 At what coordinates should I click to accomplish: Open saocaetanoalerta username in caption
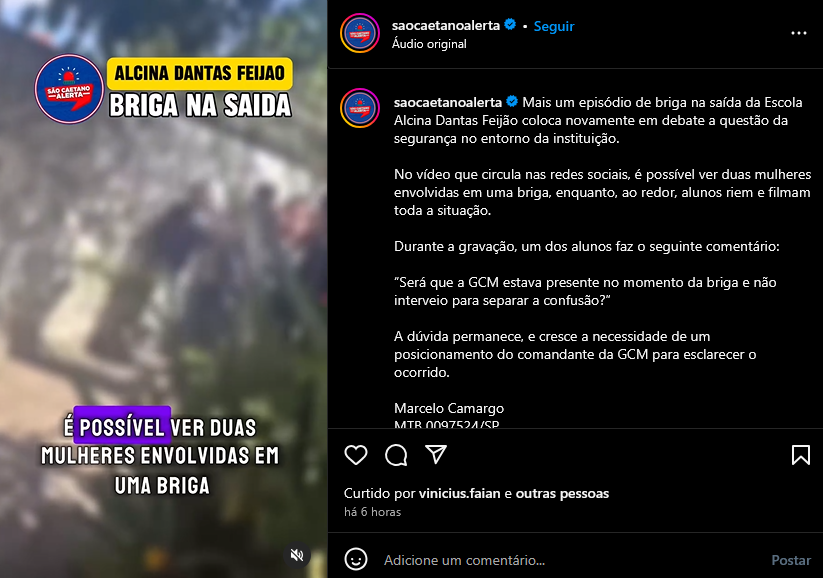(448, 102)
